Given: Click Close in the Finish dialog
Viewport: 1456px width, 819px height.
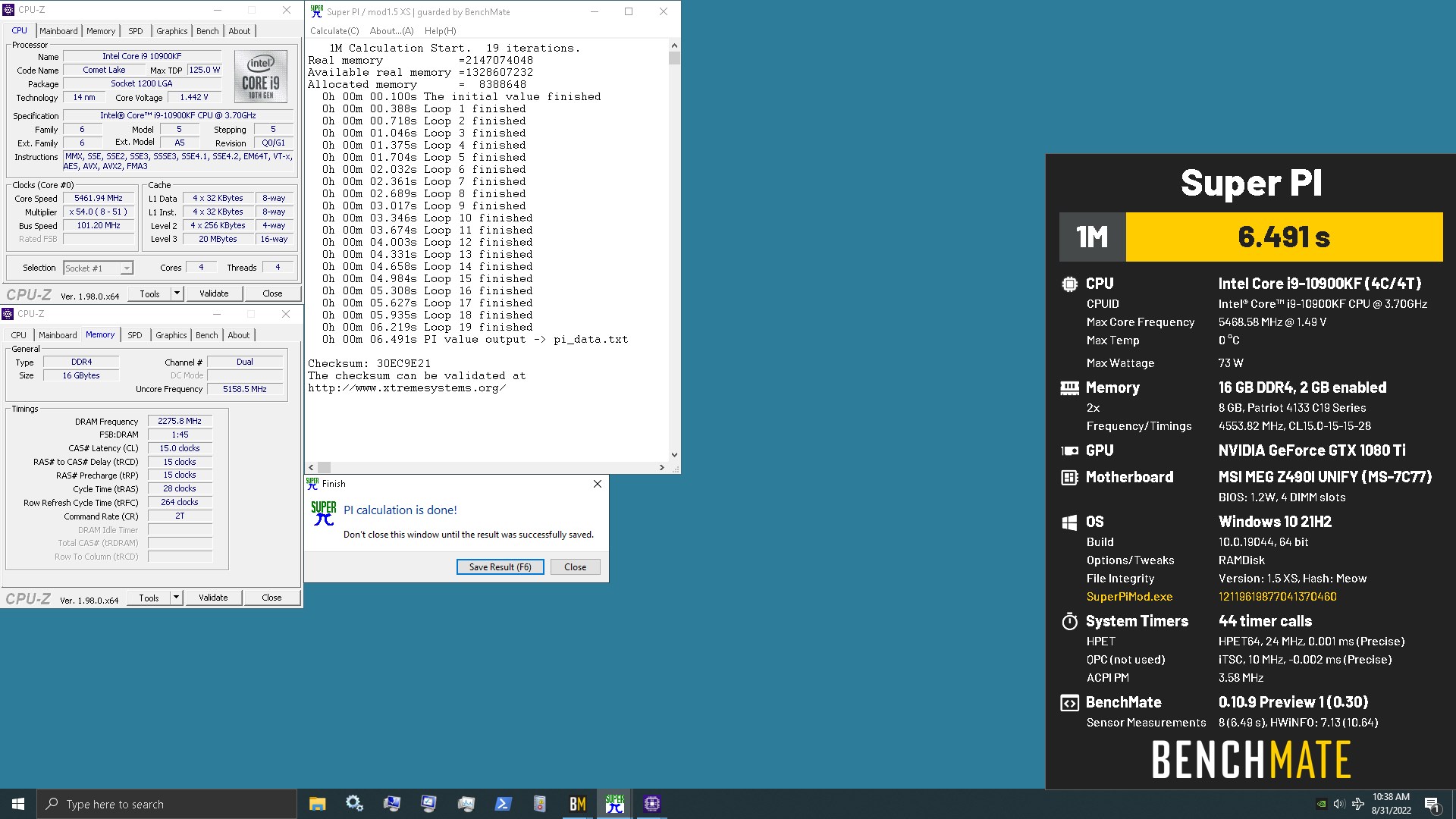Looking at the screenshot, I should pos(575,566).
